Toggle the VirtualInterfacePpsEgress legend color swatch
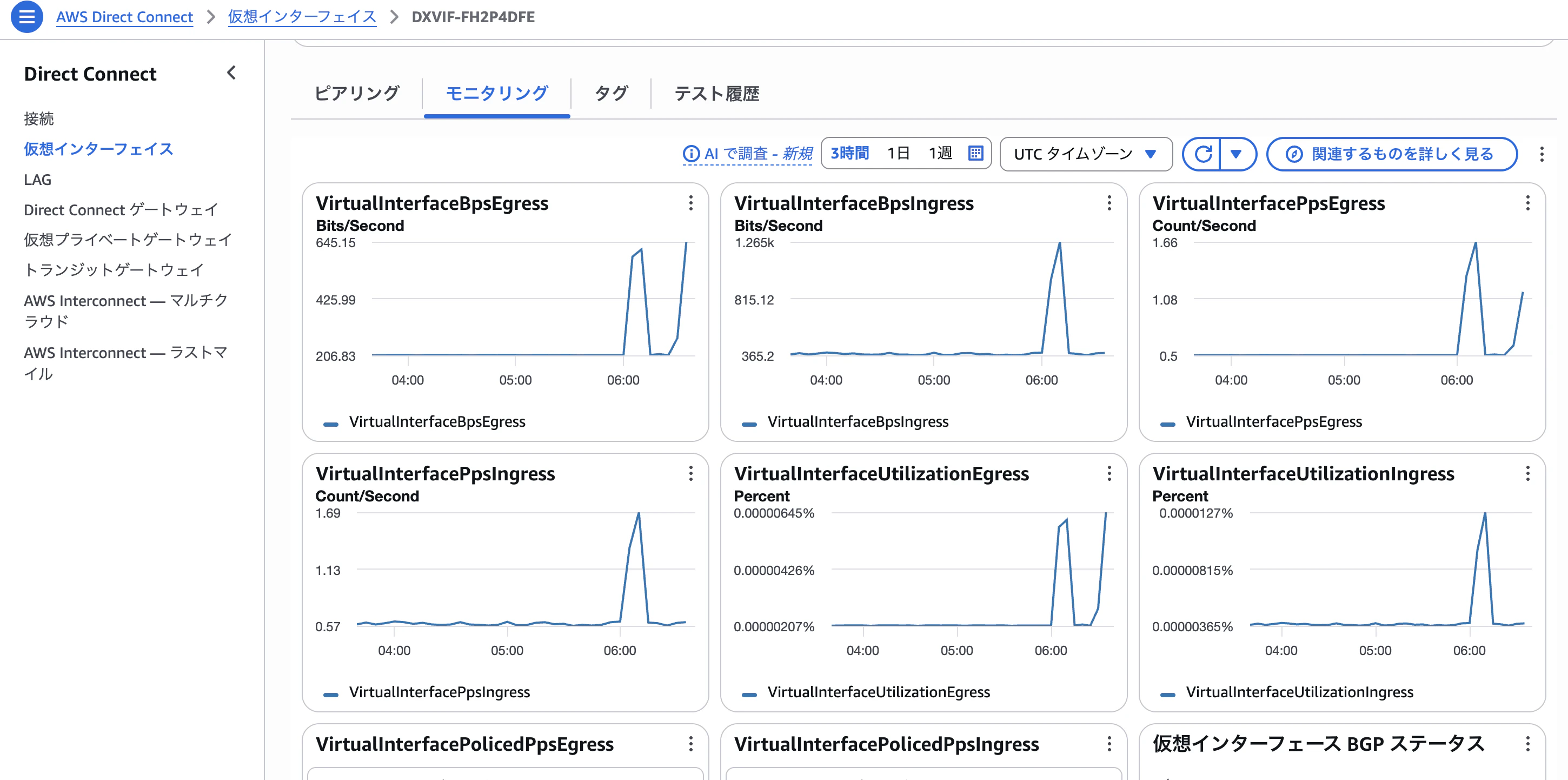Viewport: 1568px width, 780px height. click(1167, 424)
